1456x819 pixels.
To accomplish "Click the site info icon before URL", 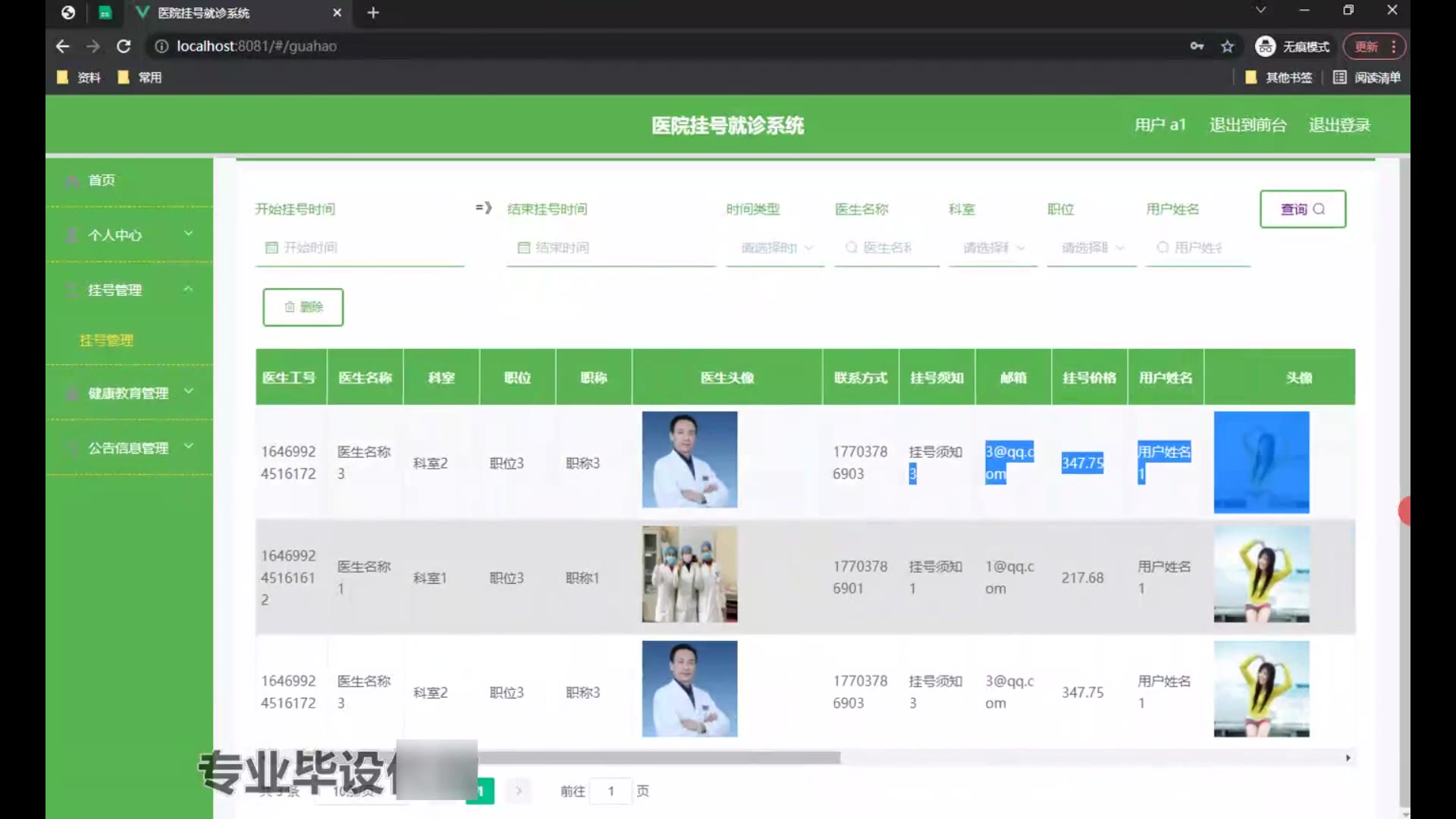I will (x=161, y=46).
